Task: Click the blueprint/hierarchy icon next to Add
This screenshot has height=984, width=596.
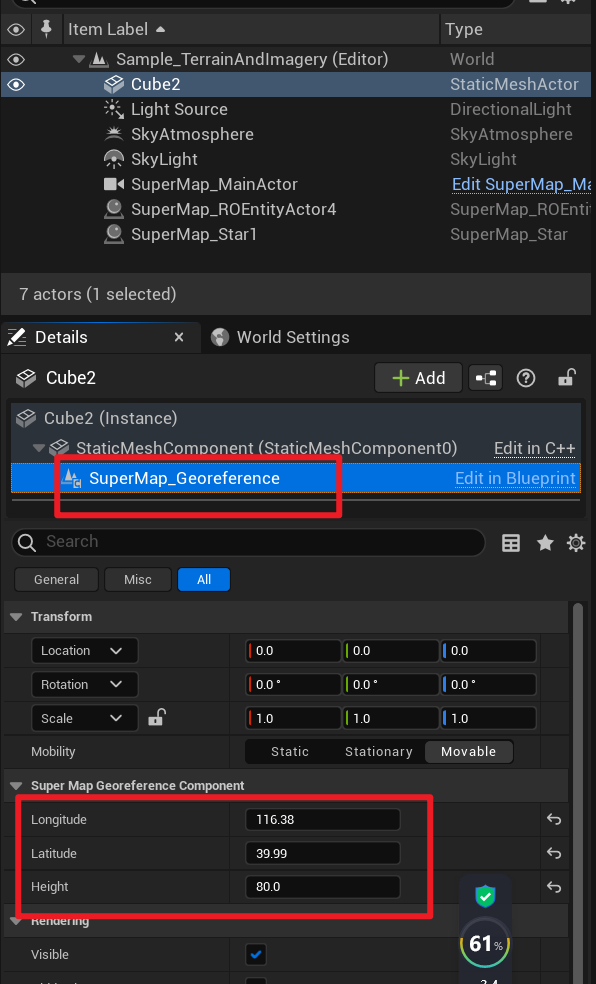Action: (486, 378)
